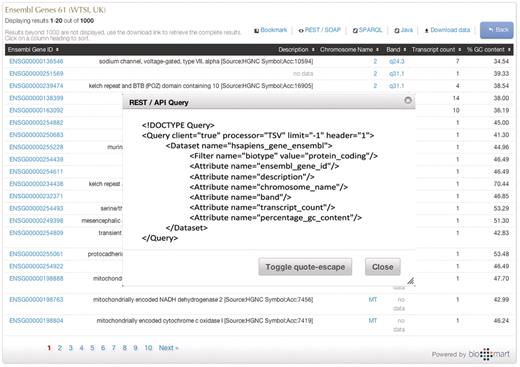The width and height of the screenshot is (520, 367).
Task: Open gene ENSG00000138399
Action: tap(36, 98)
